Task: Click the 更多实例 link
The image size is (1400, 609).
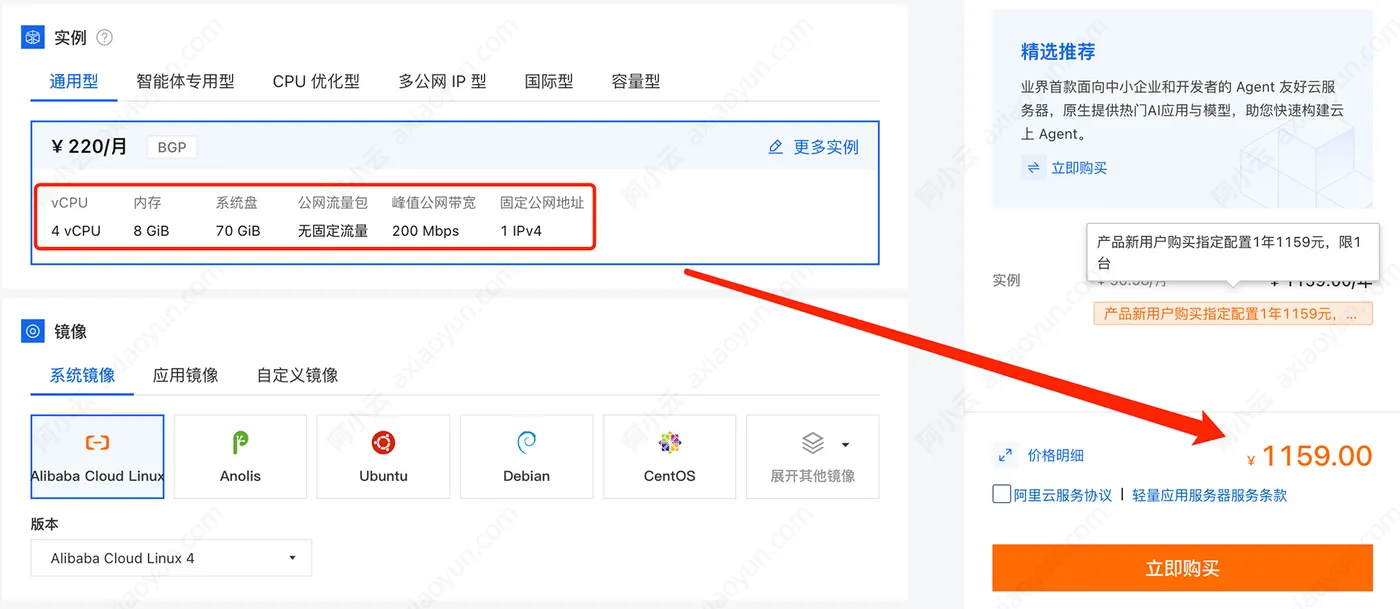Action: pos(826,147)
